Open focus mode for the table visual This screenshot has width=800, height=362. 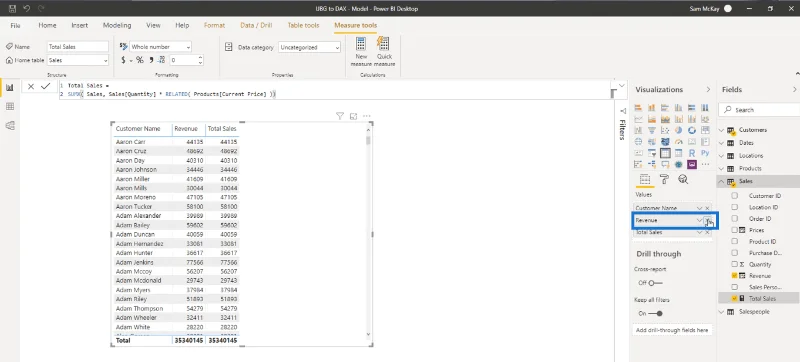(x=353, y=116)
